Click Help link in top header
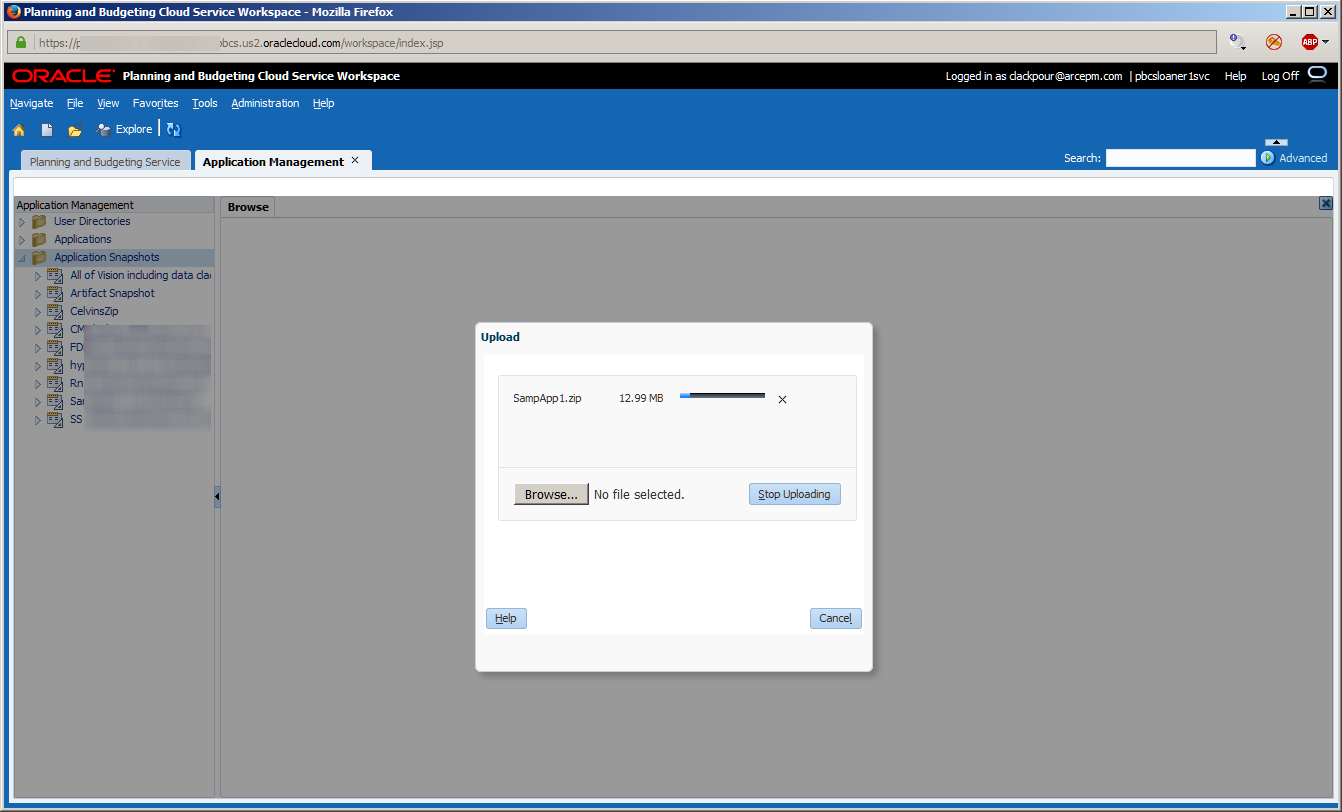This screenshot has width=1342, height=812. 1236,76
